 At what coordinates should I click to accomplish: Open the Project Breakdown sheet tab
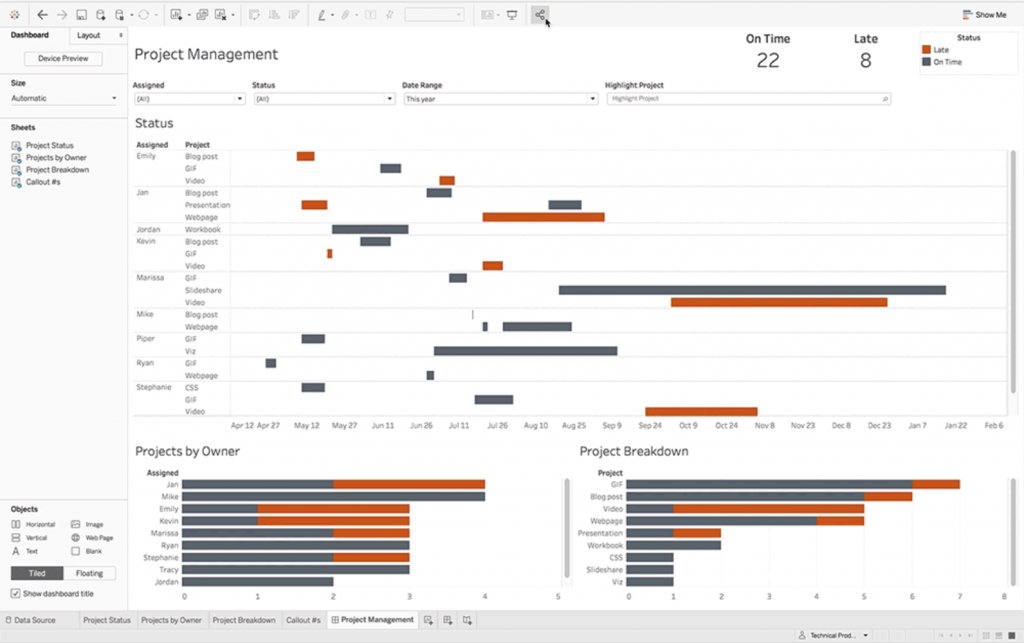tap(243, 620)
